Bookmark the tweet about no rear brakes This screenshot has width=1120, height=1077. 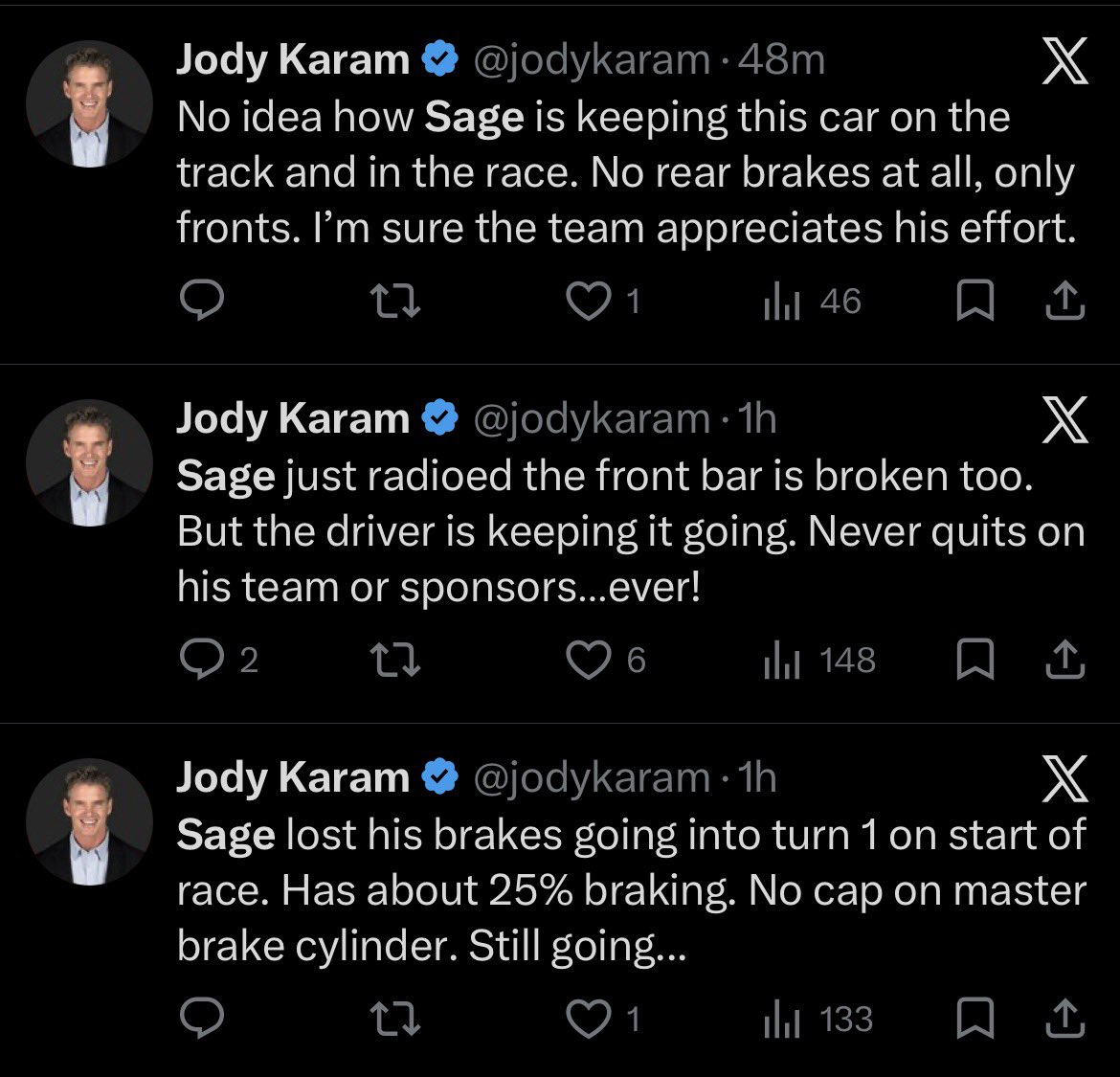[974, 303]
